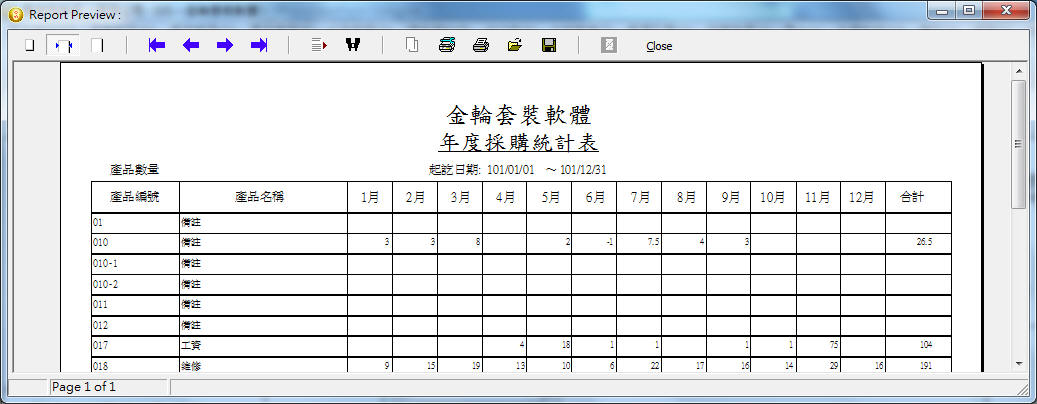Go to the first page arrow
The image size is (1037, 404).
point(157,45)
